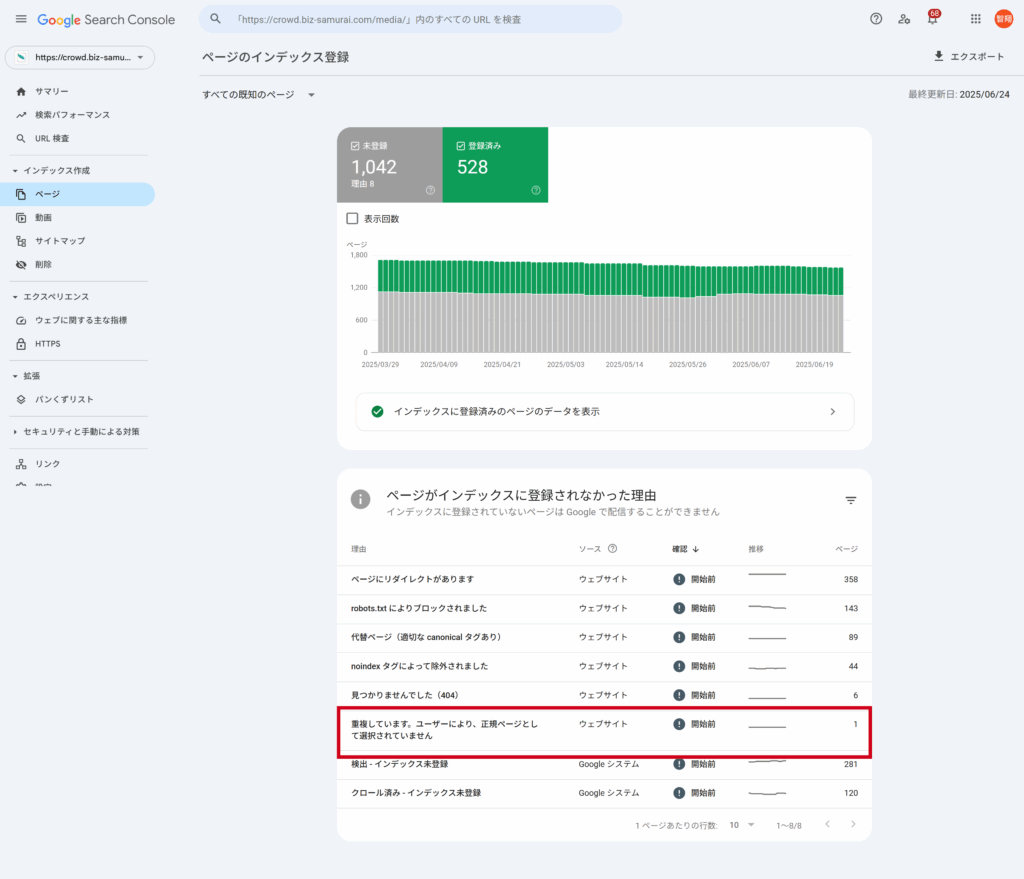Open user settings person-gear icon

(904, 19)
